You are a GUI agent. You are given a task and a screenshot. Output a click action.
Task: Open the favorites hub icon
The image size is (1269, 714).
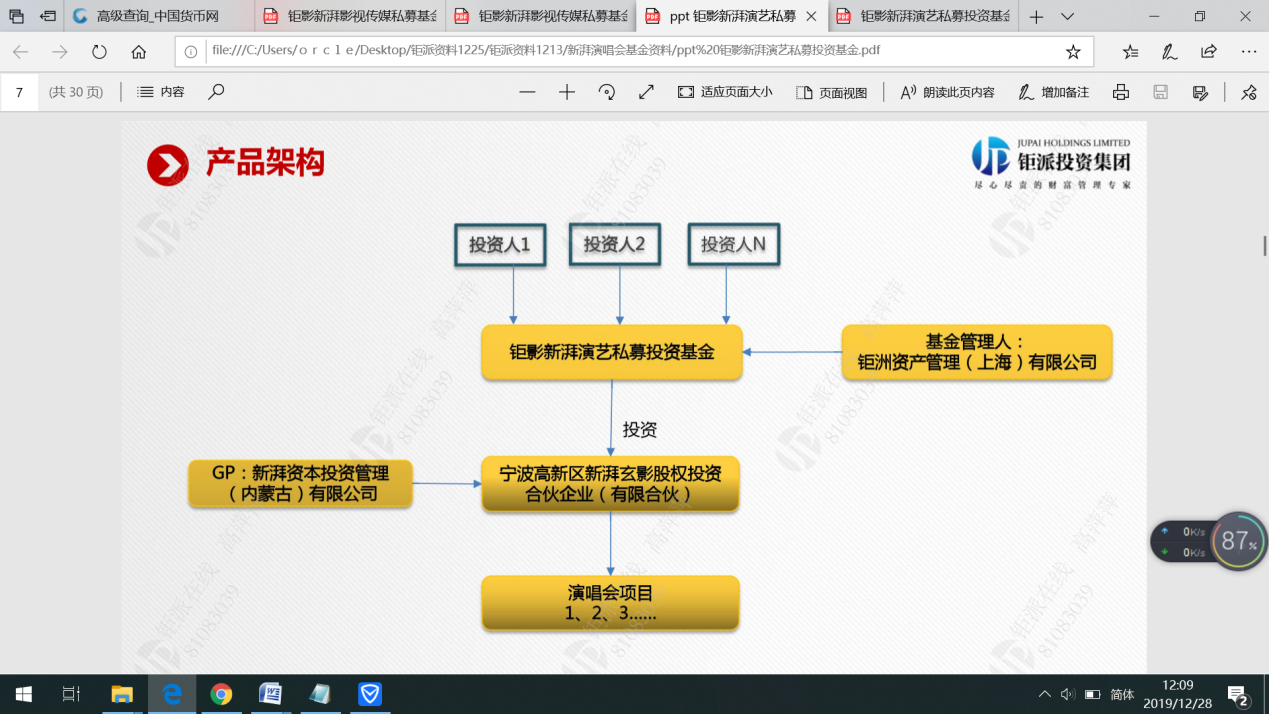click(x=1130, y=52)
